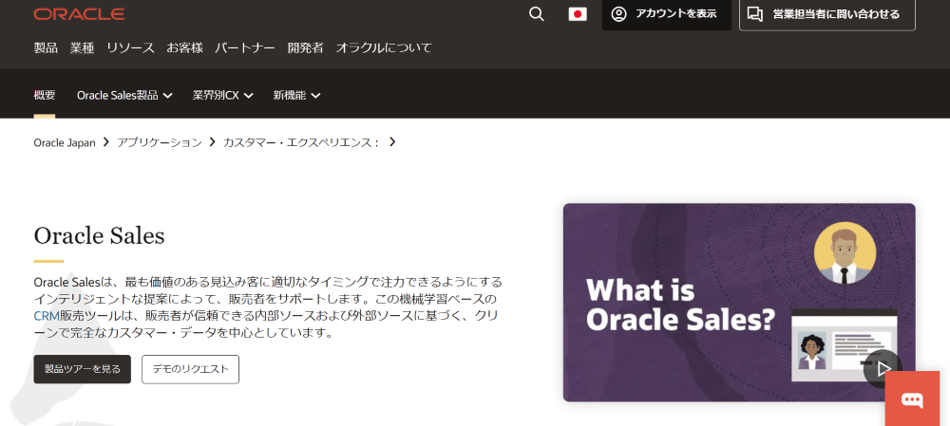Image resolution: width=950 pixels, height=426 pixels.
Task: Expand the Oracle Sales製品 dropdown
Action: coord(125,95)
